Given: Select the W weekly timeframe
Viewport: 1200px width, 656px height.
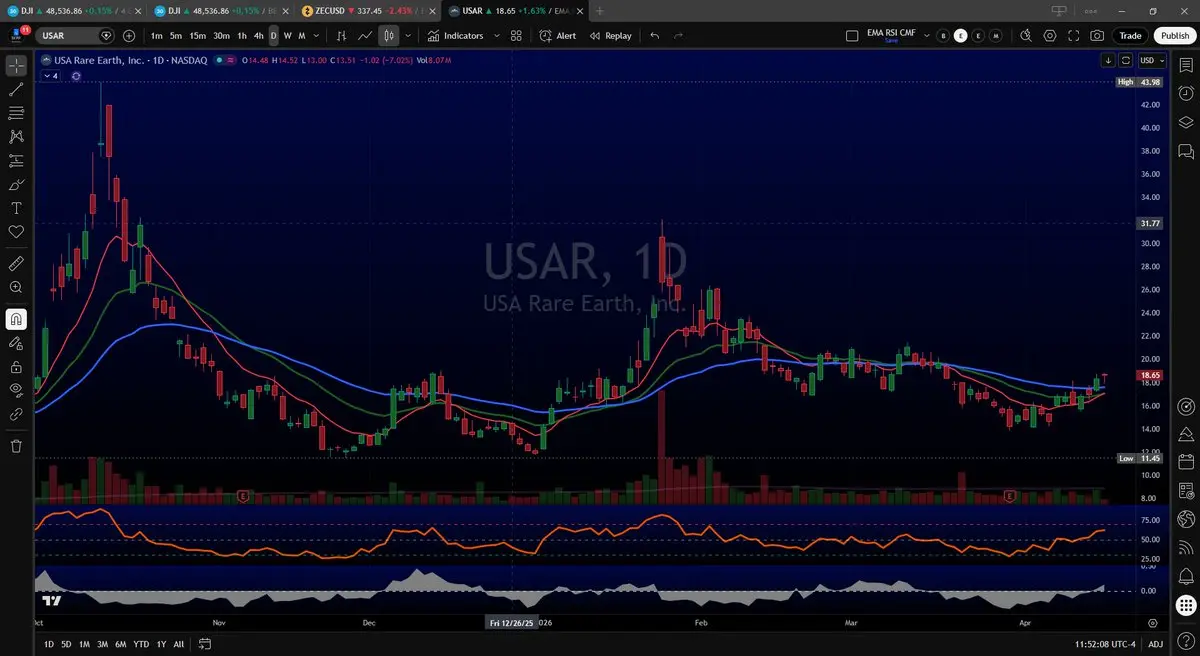Looking at the screenshot, I should click(x=288, y=36).
